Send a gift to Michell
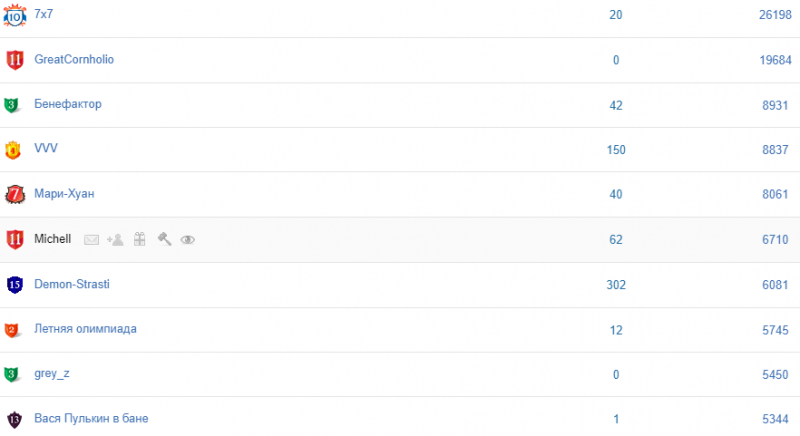Screen dimensions: 800x436 [x=139, y=239]
